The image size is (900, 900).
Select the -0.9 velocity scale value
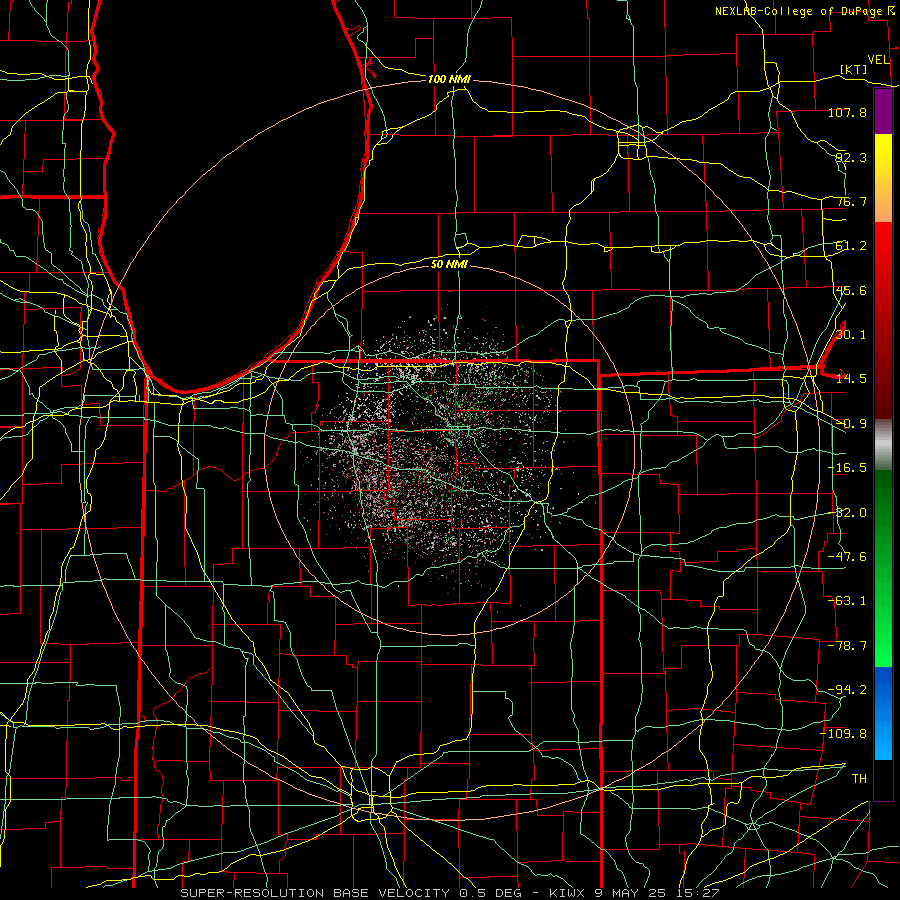click(851, 424)
